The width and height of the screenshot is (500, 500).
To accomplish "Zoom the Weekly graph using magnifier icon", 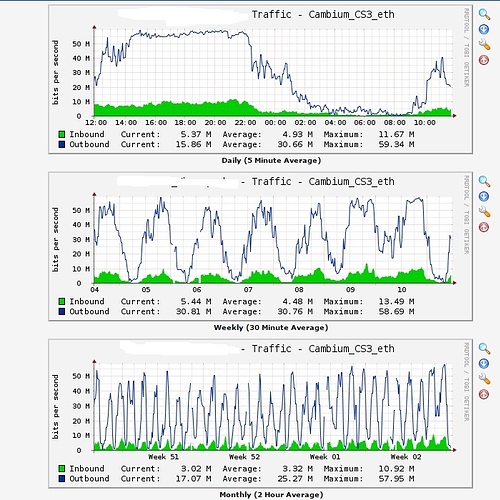I will pyautogui.click(x=484, y=181).
